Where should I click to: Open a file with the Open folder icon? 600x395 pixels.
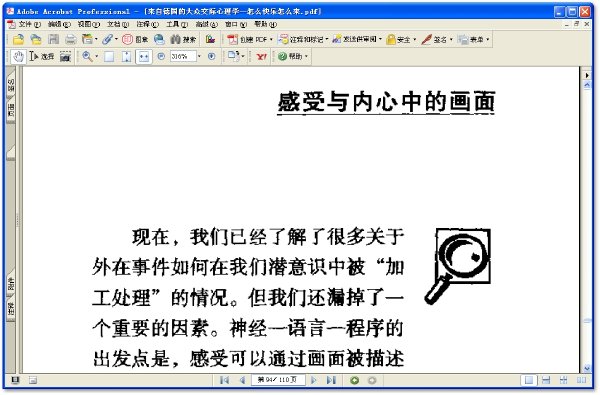18,39
